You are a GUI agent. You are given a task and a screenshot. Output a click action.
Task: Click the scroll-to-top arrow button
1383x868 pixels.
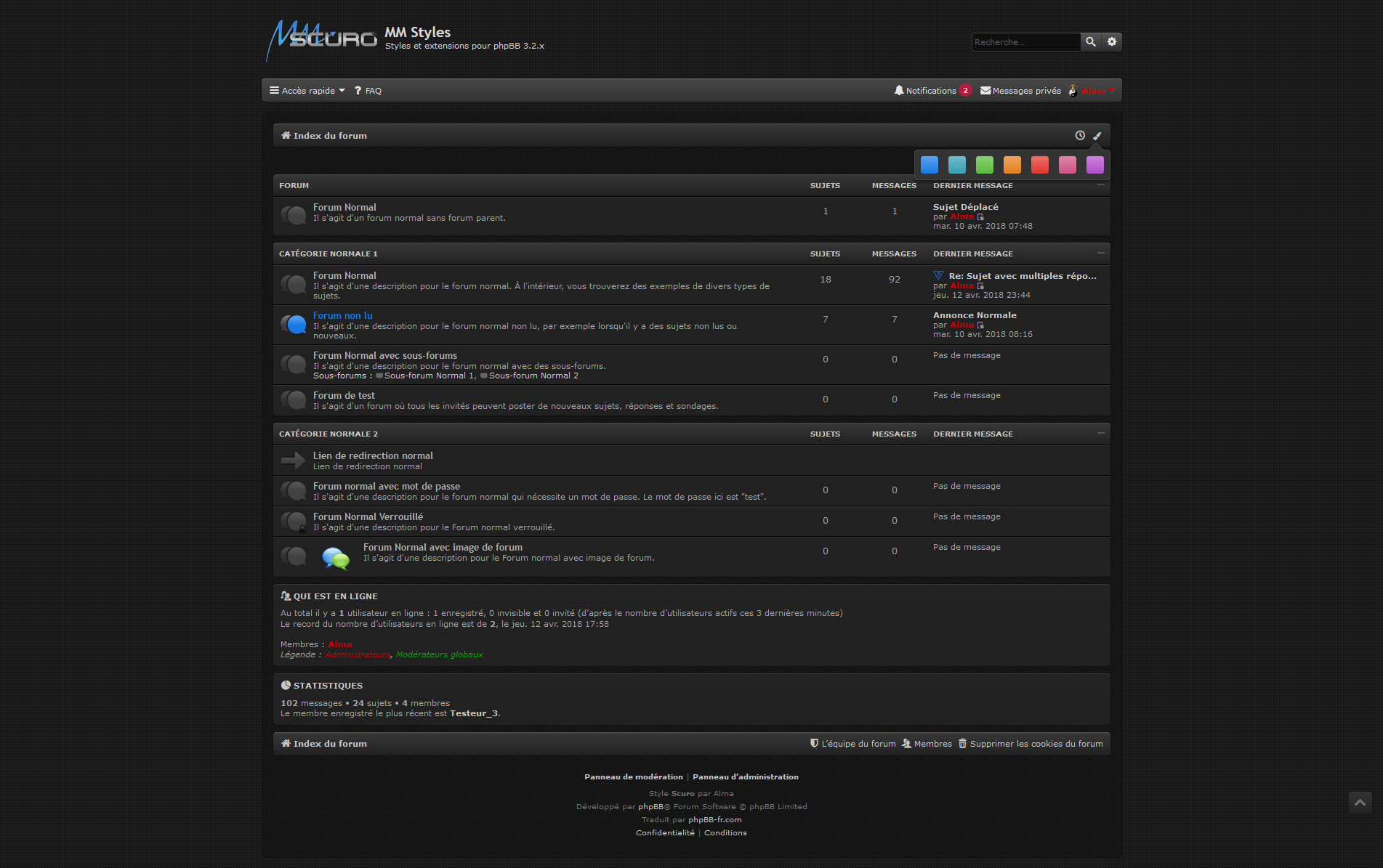pyautogui.click(x=1360, y=802)
